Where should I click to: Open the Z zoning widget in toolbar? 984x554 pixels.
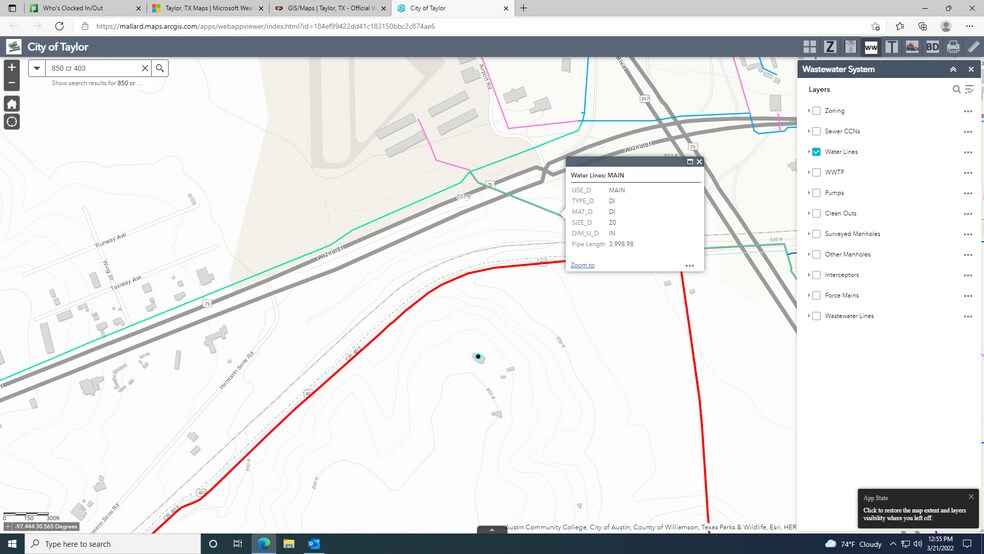tap(830, 47)
